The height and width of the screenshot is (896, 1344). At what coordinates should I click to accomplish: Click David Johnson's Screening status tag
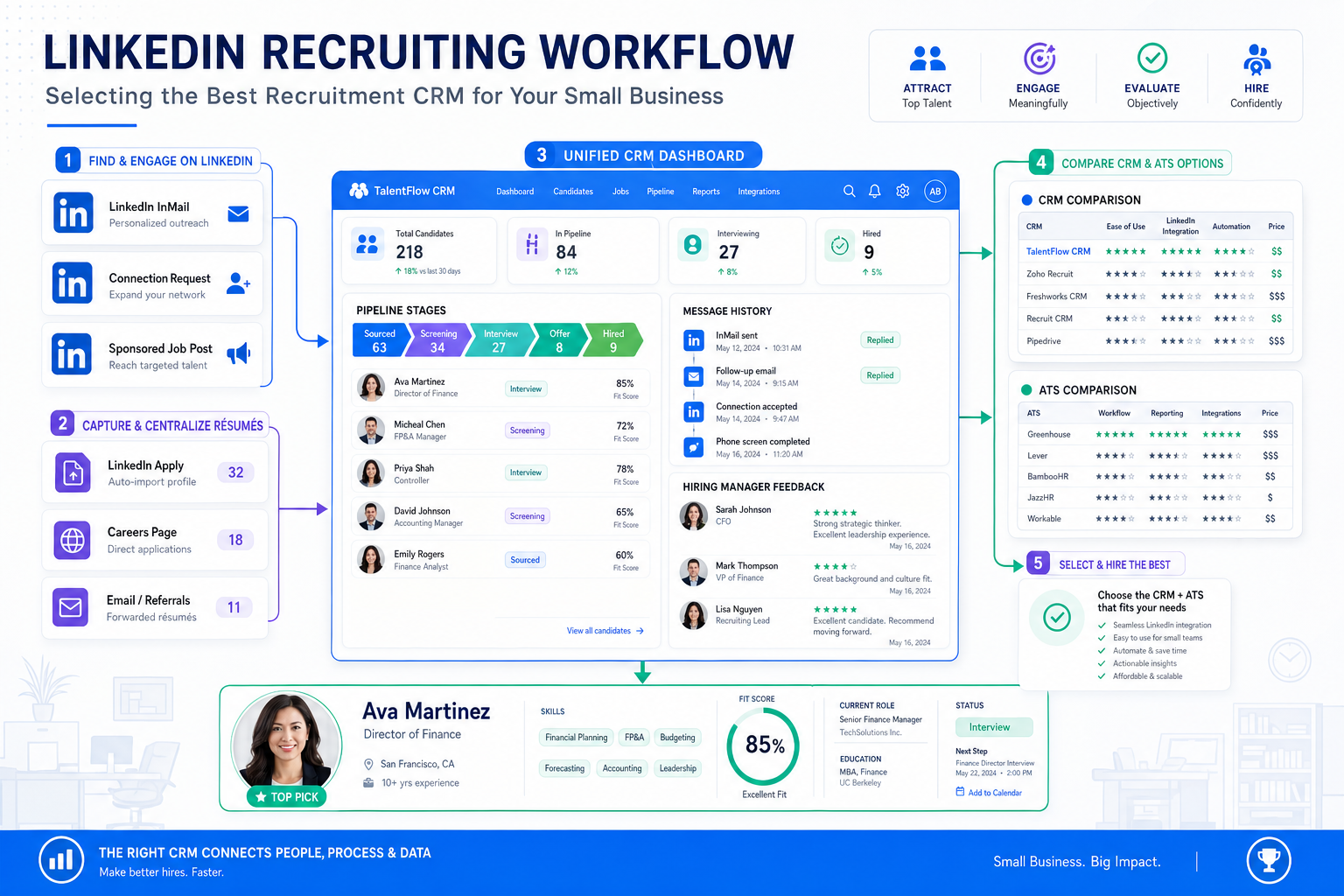point(528,516)
